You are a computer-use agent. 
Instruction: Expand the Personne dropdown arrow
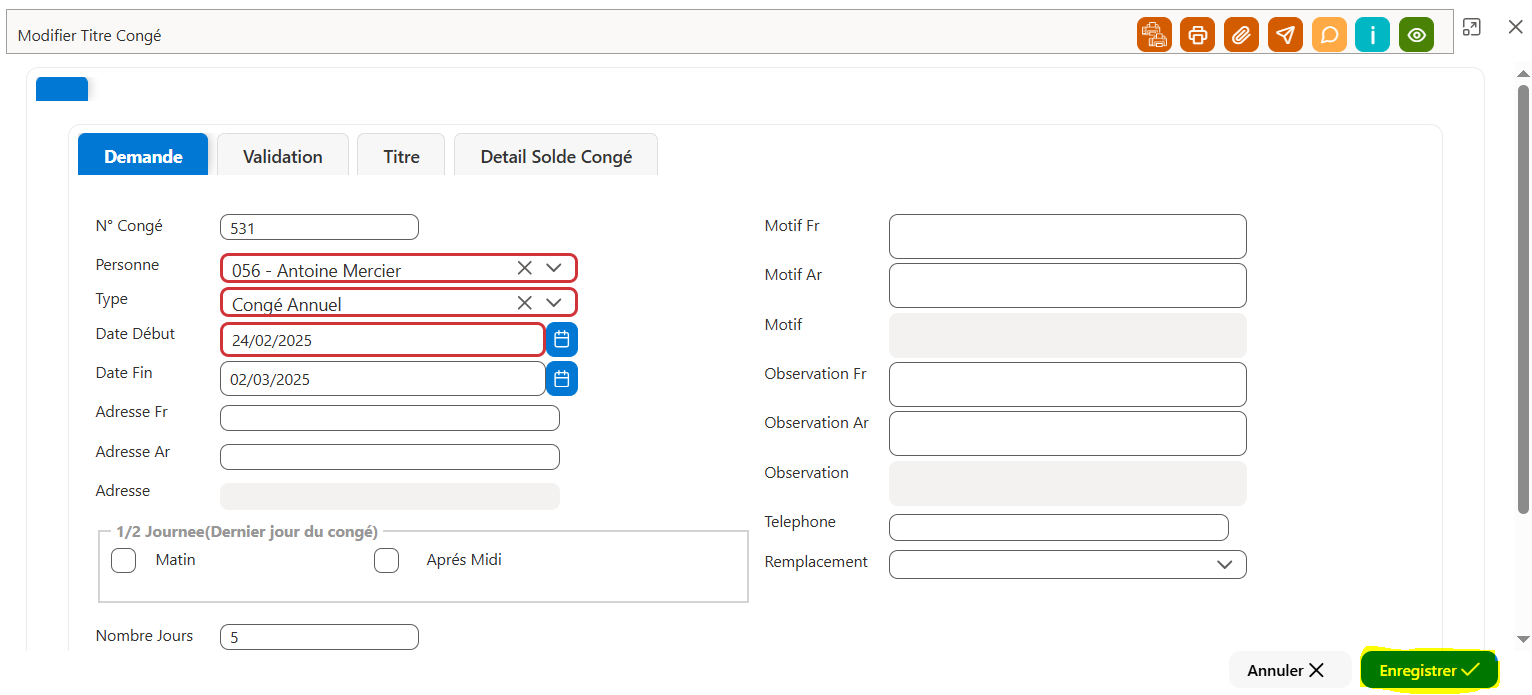(x=554, y=268)
